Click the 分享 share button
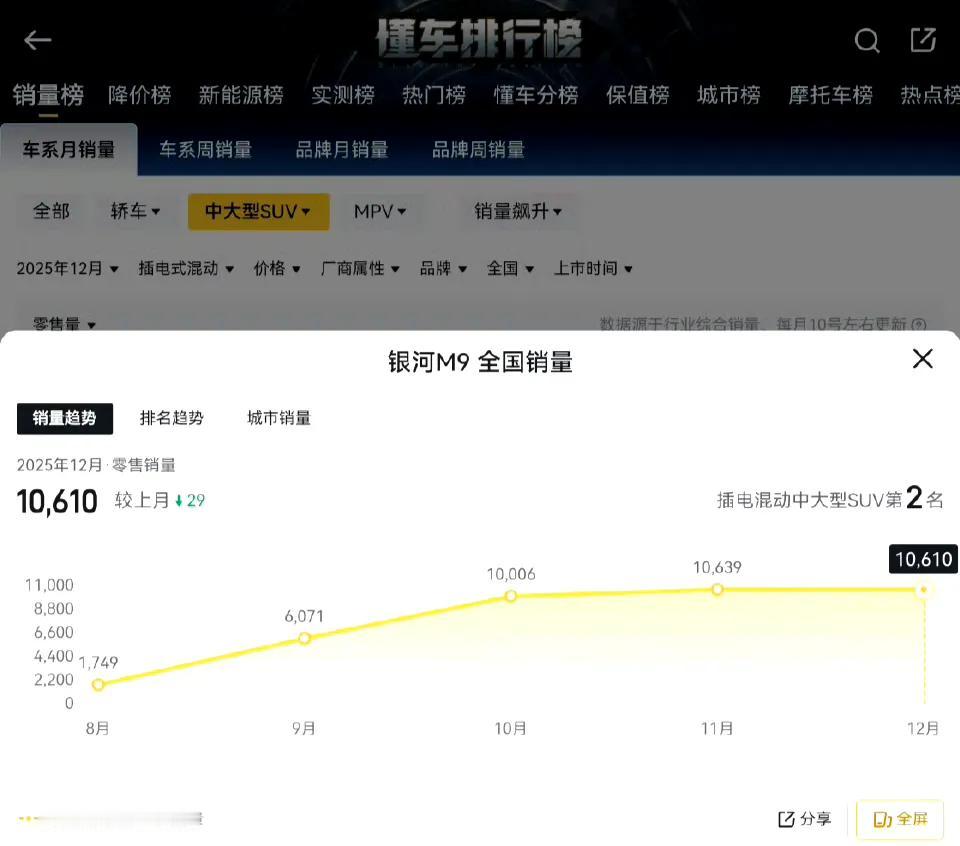The height and width of the screenshot is (846, 960). coord(804,818)
